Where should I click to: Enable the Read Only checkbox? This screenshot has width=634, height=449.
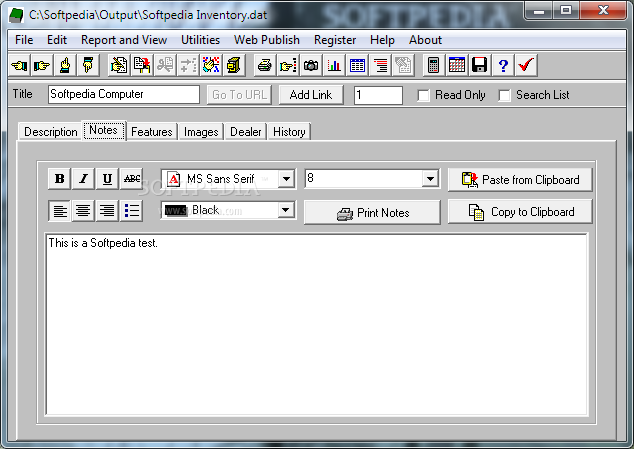click(x=423, y=95)
